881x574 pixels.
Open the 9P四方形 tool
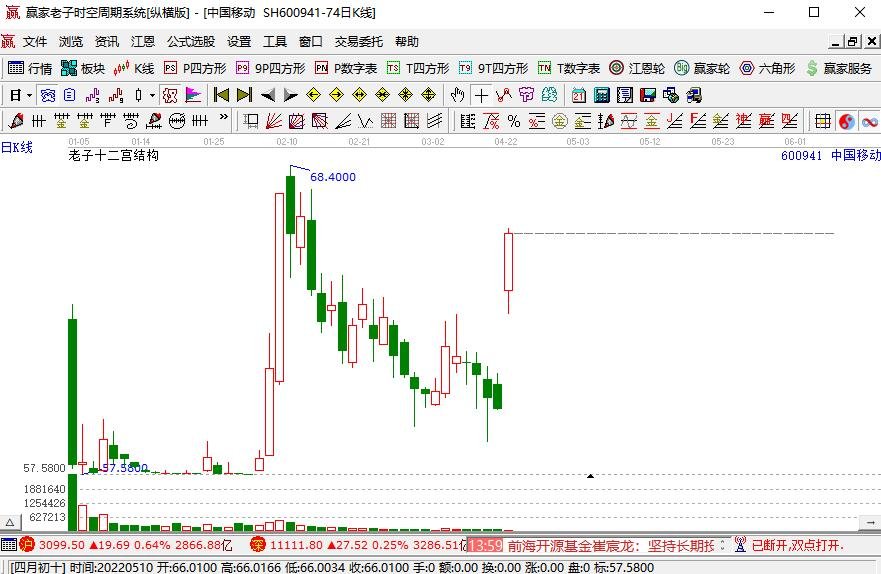(270, 69)
